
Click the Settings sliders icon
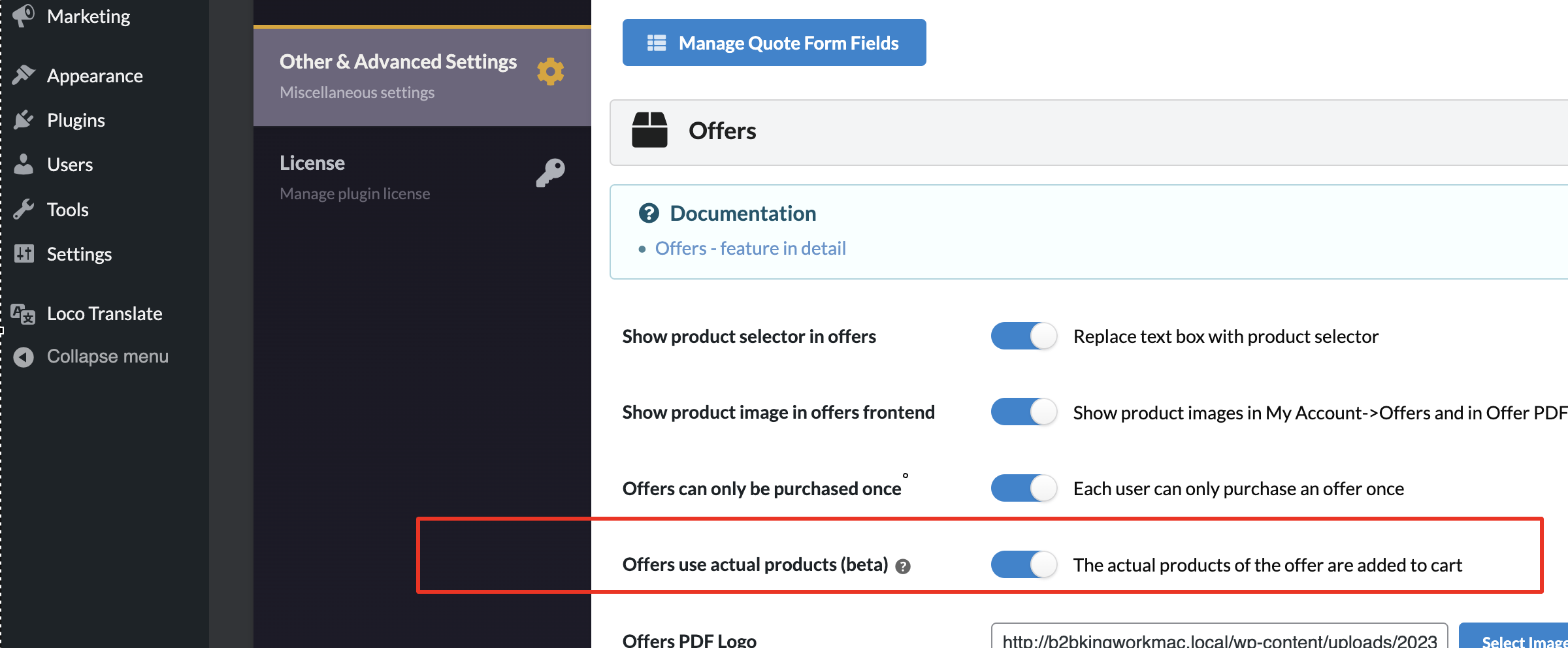tap(24, 253)
